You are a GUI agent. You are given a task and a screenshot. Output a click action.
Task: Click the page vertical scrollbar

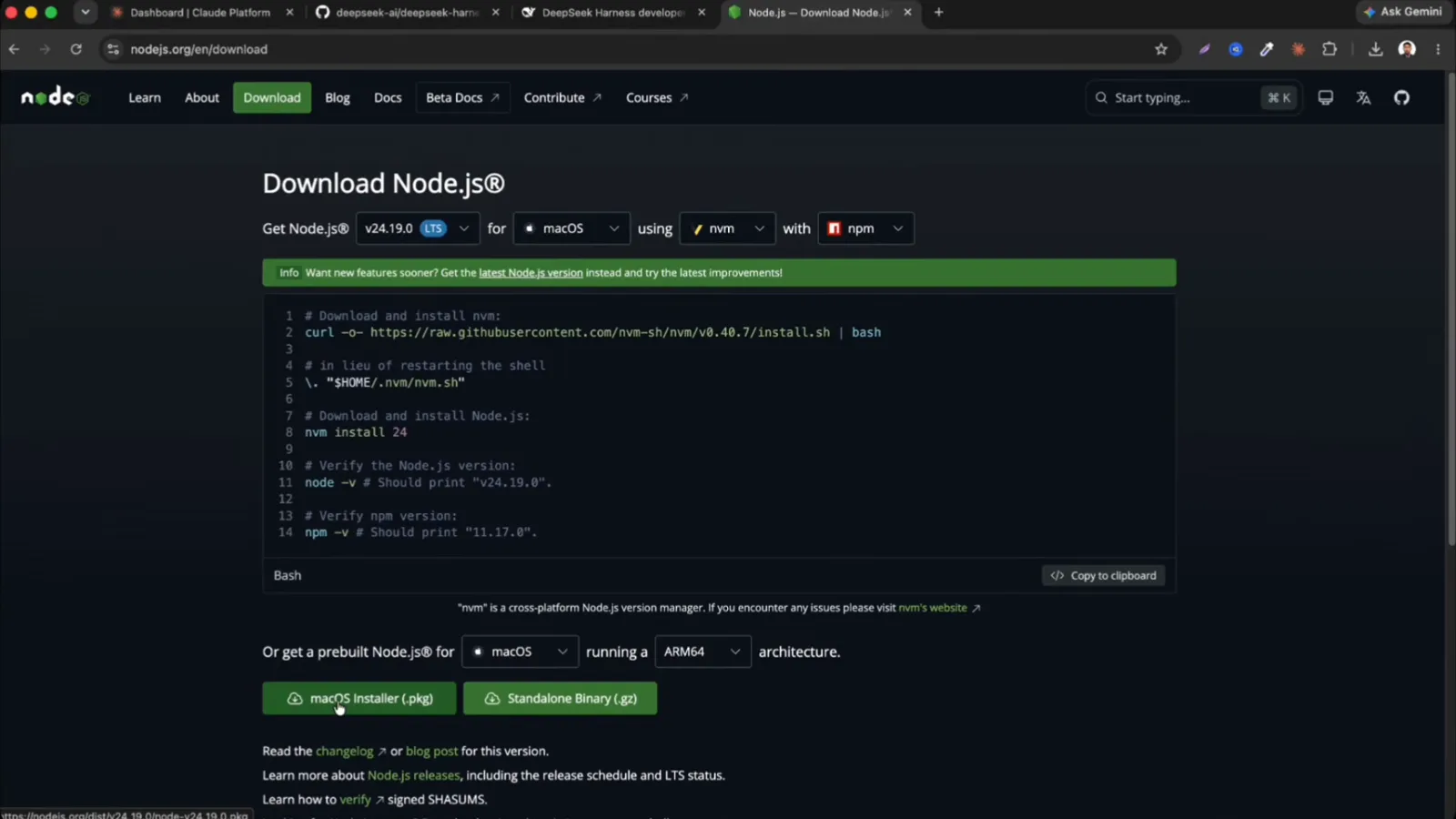click(x=1451, y=309)
